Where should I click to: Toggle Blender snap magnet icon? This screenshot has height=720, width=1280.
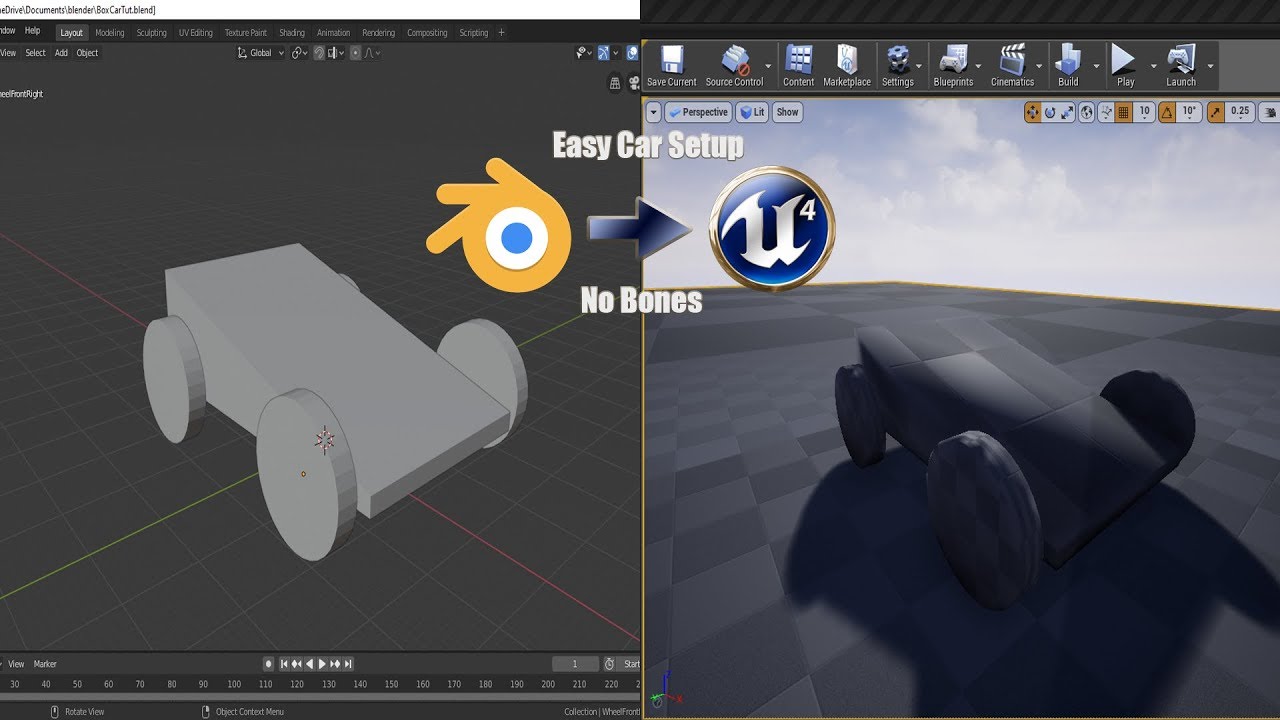coord(319,53)
